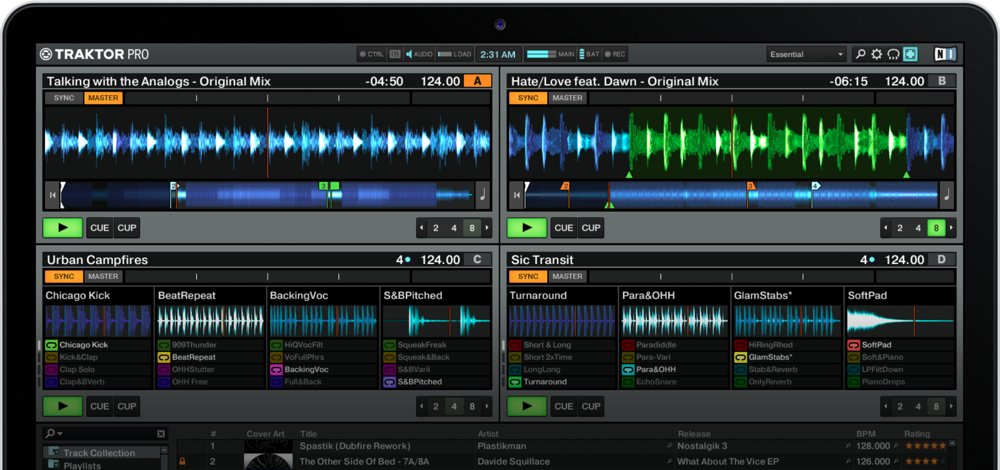Select the Para&OHH sample cell icon
Image resolution: width=1000 pixels, height=470 pixels.
[628, 369]
